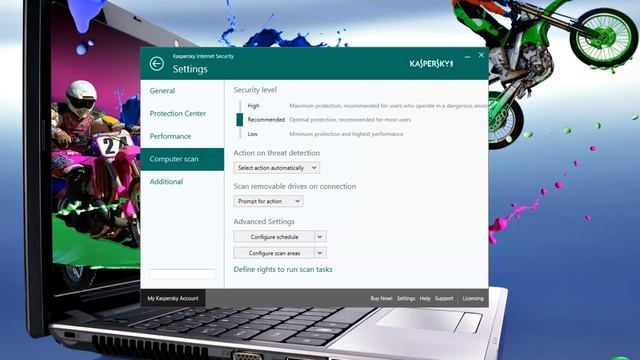640x360 pixels.
Task: Open the Support link
Action: click(x=444, y=298)
